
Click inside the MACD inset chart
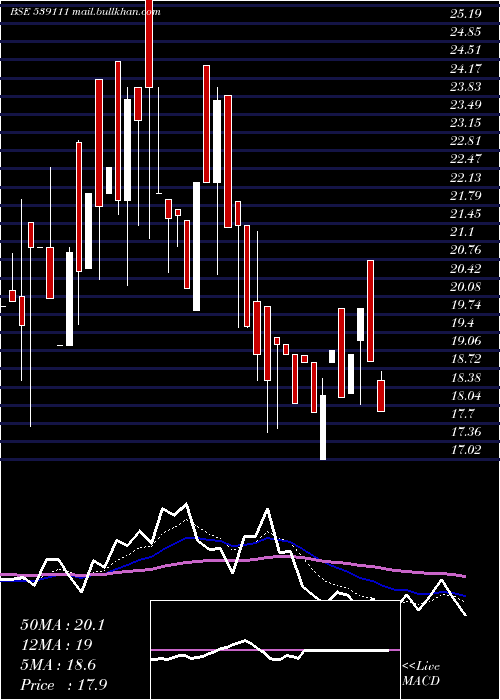[x=275, y=650]
